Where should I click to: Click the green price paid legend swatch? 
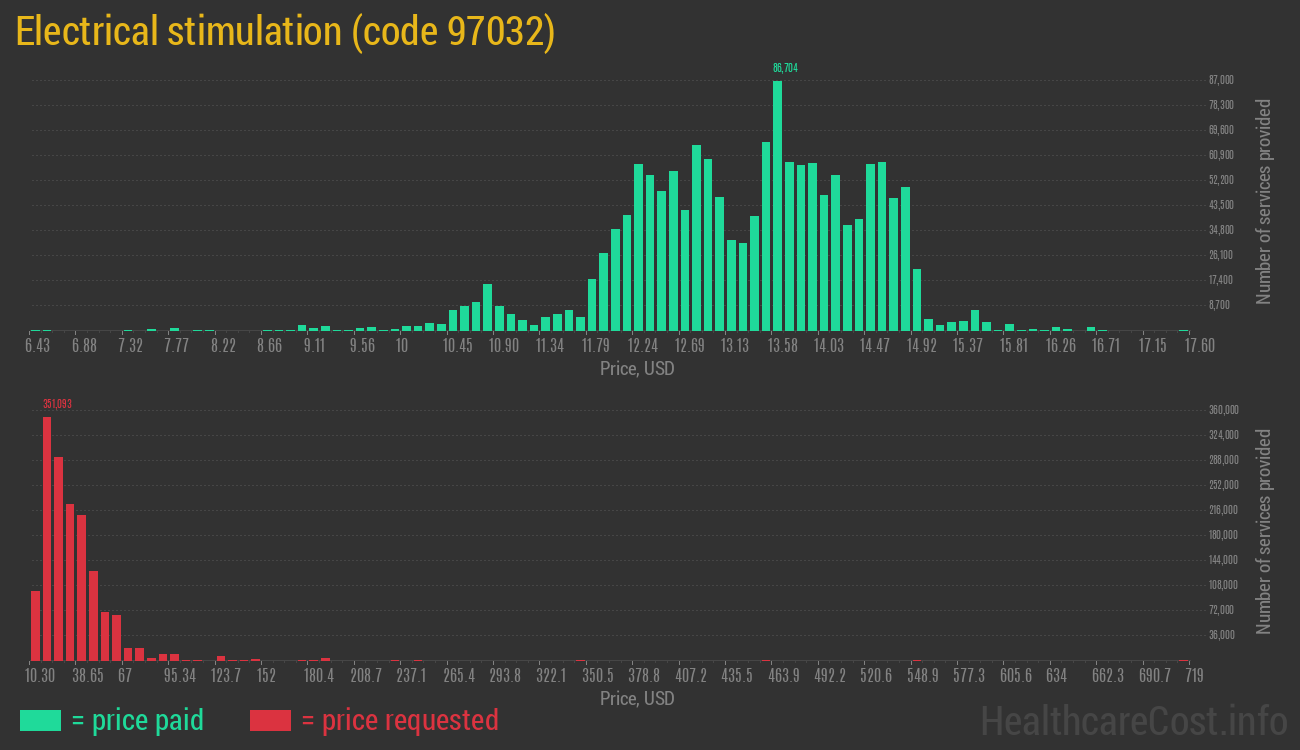click(x=40, y=720)
